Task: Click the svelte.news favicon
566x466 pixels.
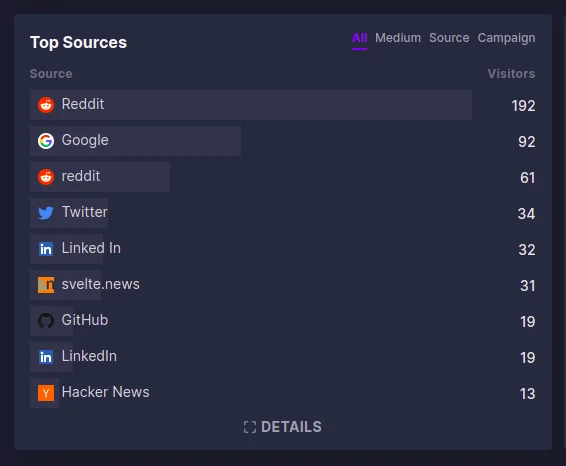Action: (46, 285)
